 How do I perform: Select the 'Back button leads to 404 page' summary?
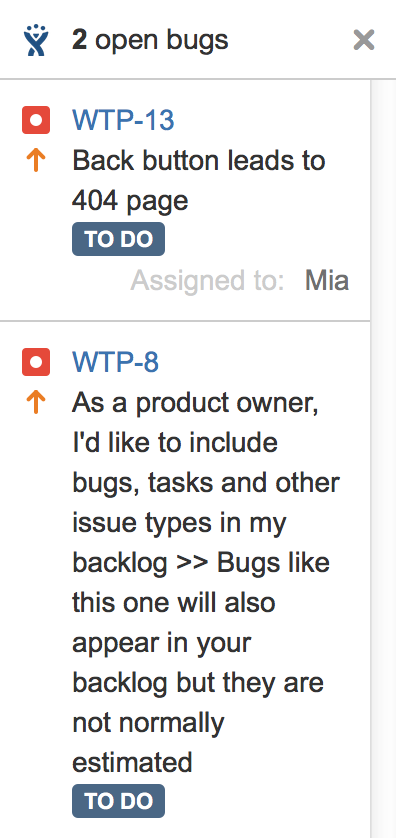199,181
